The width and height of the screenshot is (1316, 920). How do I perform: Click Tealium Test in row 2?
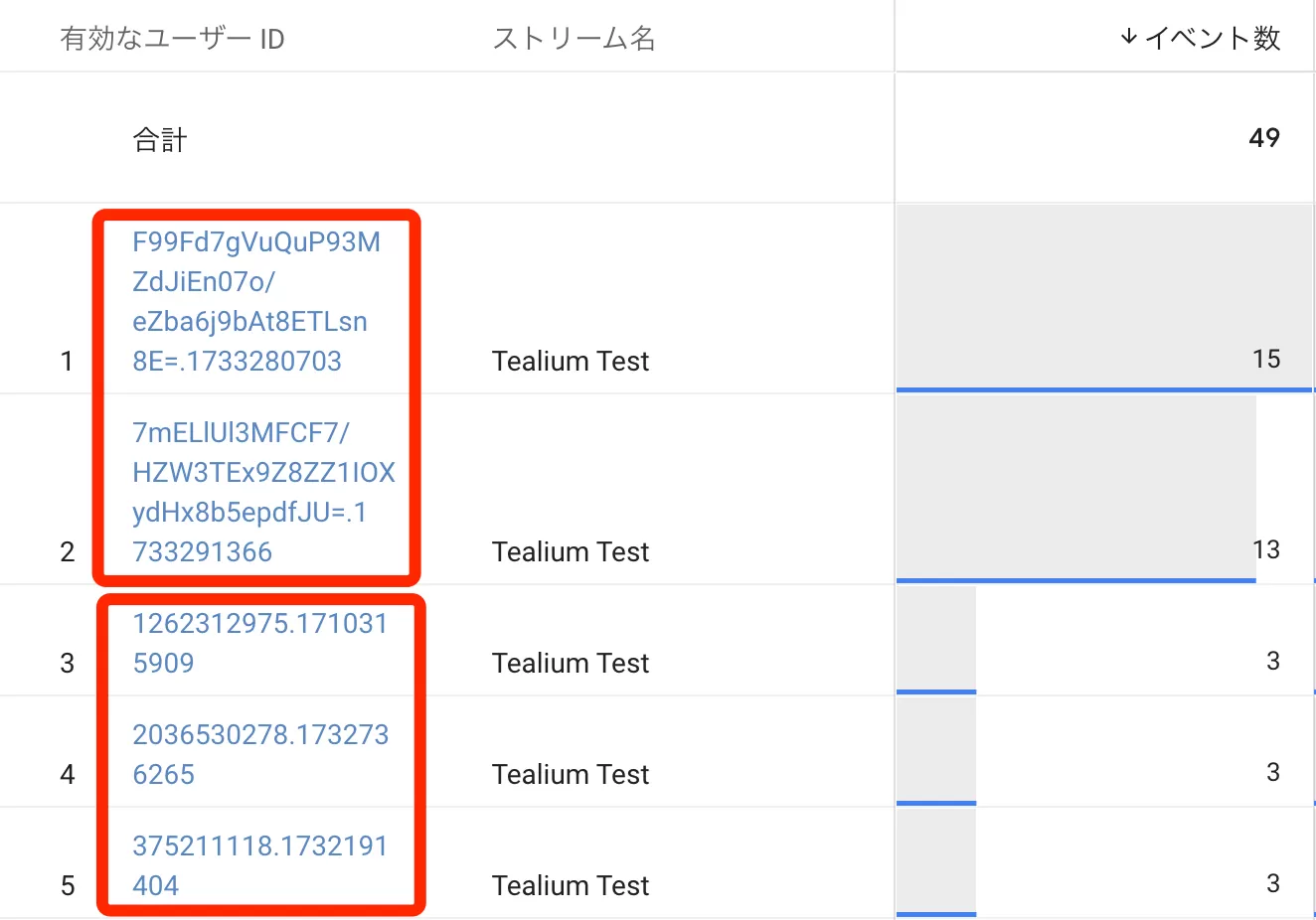[x=571, y=551]
